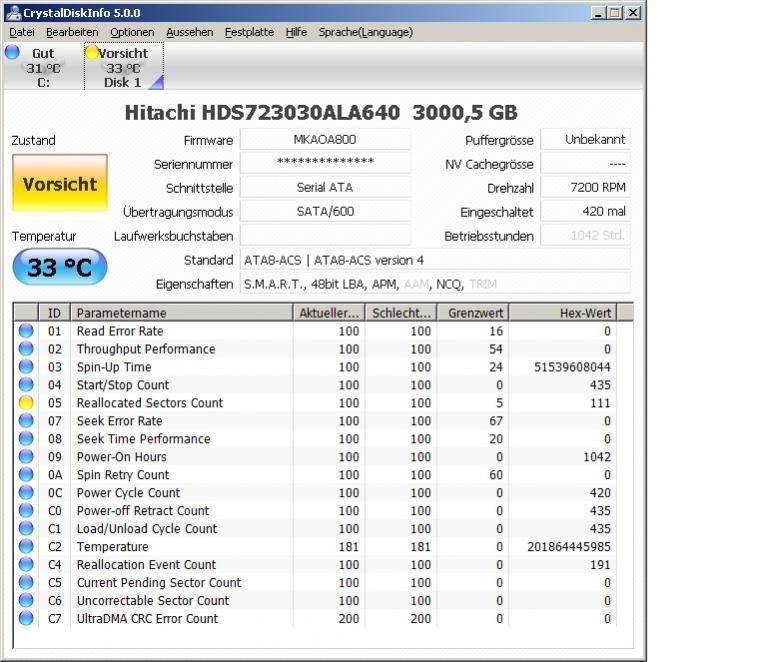Click the Firmware field MKAOA800
Screen dimensions: 767x662
point(325,139)
